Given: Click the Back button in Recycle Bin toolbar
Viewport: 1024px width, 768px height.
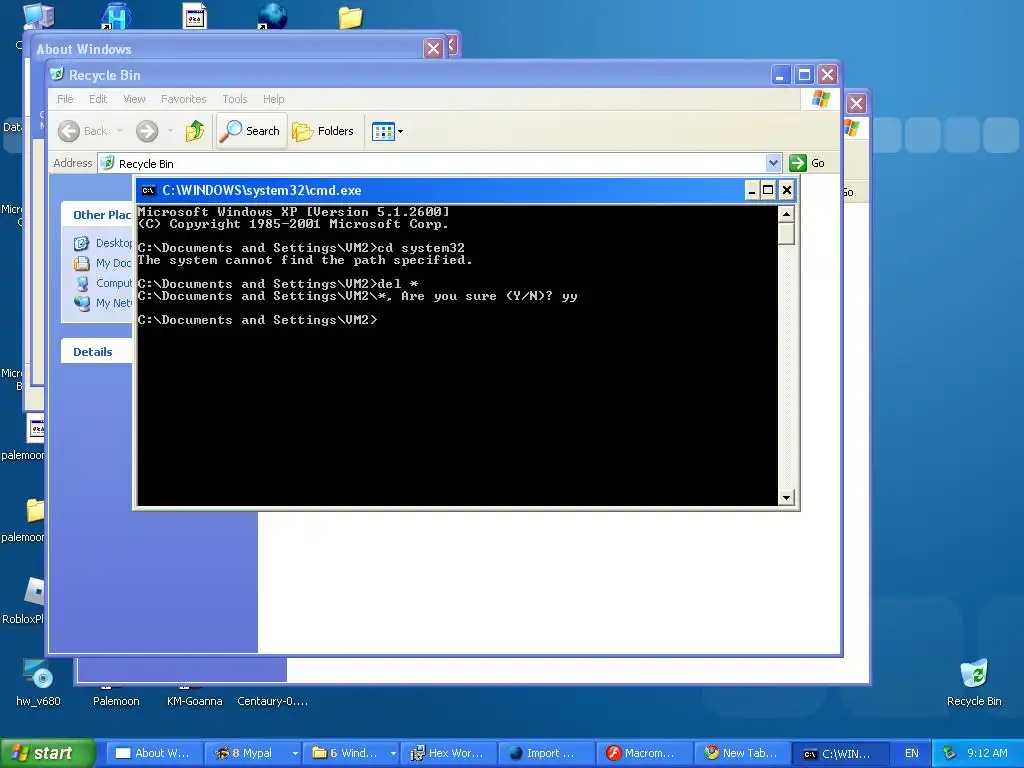Looking at the screenshot, I should (x=82, y=131).
